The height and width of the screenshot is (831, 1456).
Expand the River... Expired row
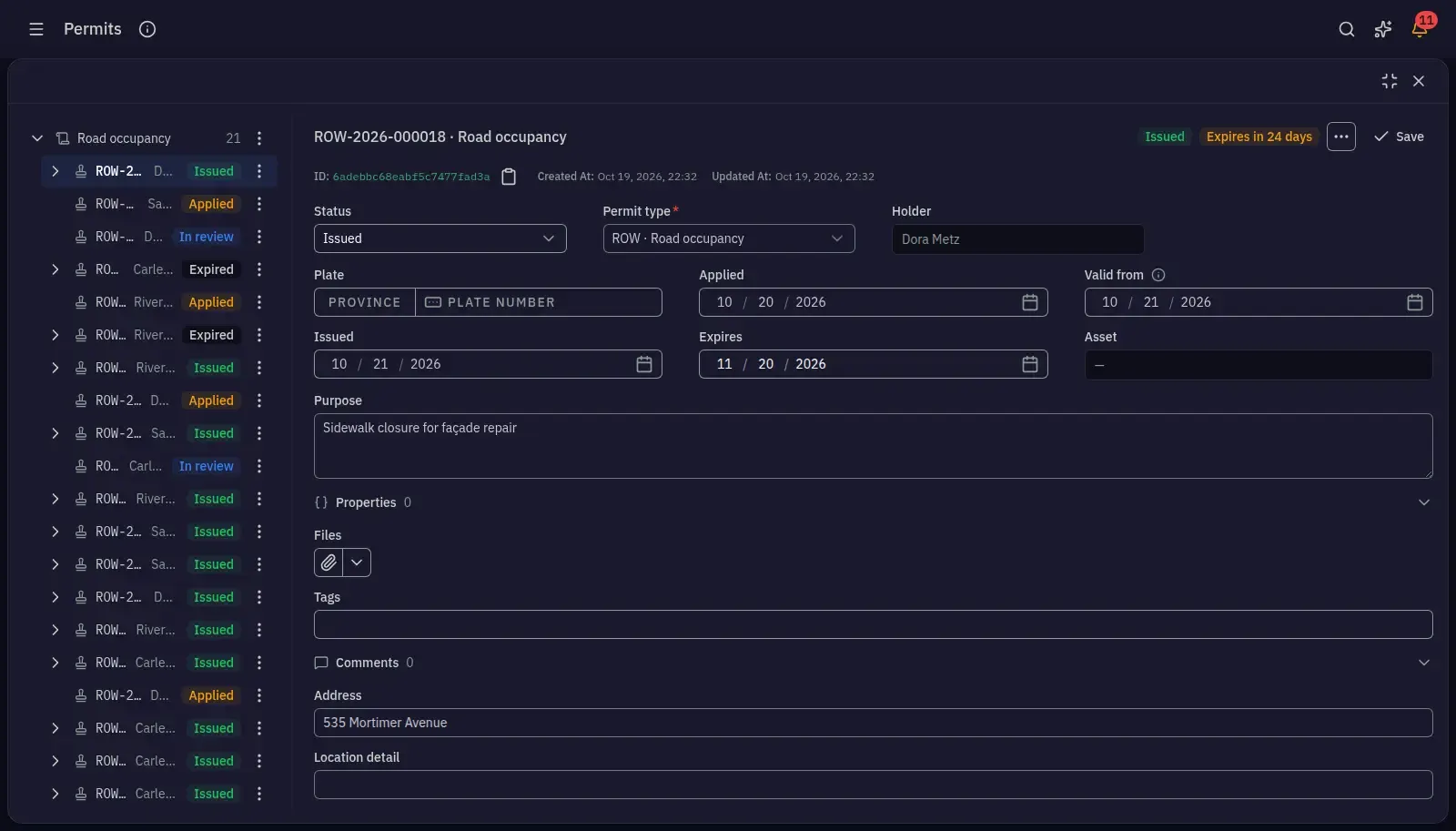56,335
